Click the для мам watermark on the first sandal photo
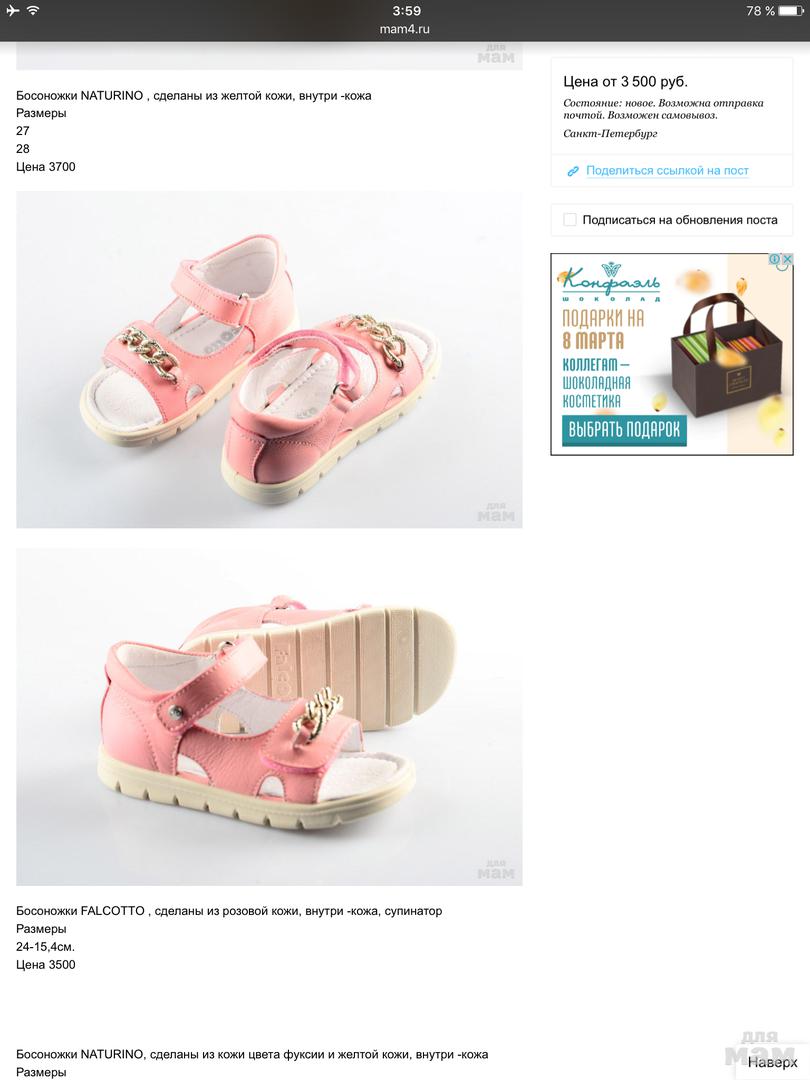810x1080 pixels. pos(496,513)
